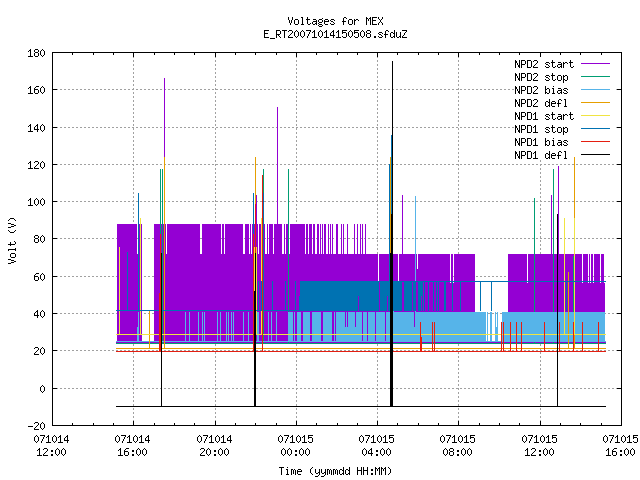Click the 180 value on the voltage axis
This screenshot has height=480, width=640.
pos(36,53)
